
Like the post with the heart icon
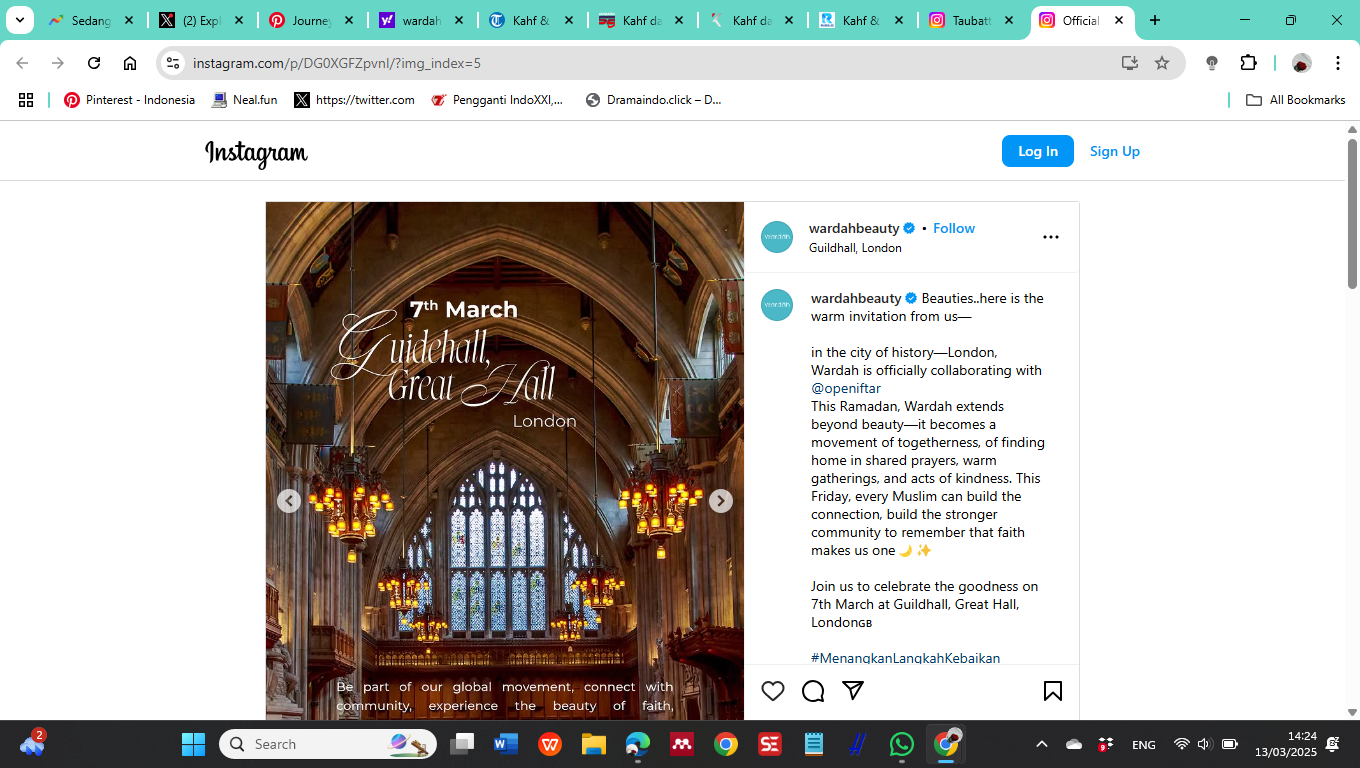(x=773, y=691)
